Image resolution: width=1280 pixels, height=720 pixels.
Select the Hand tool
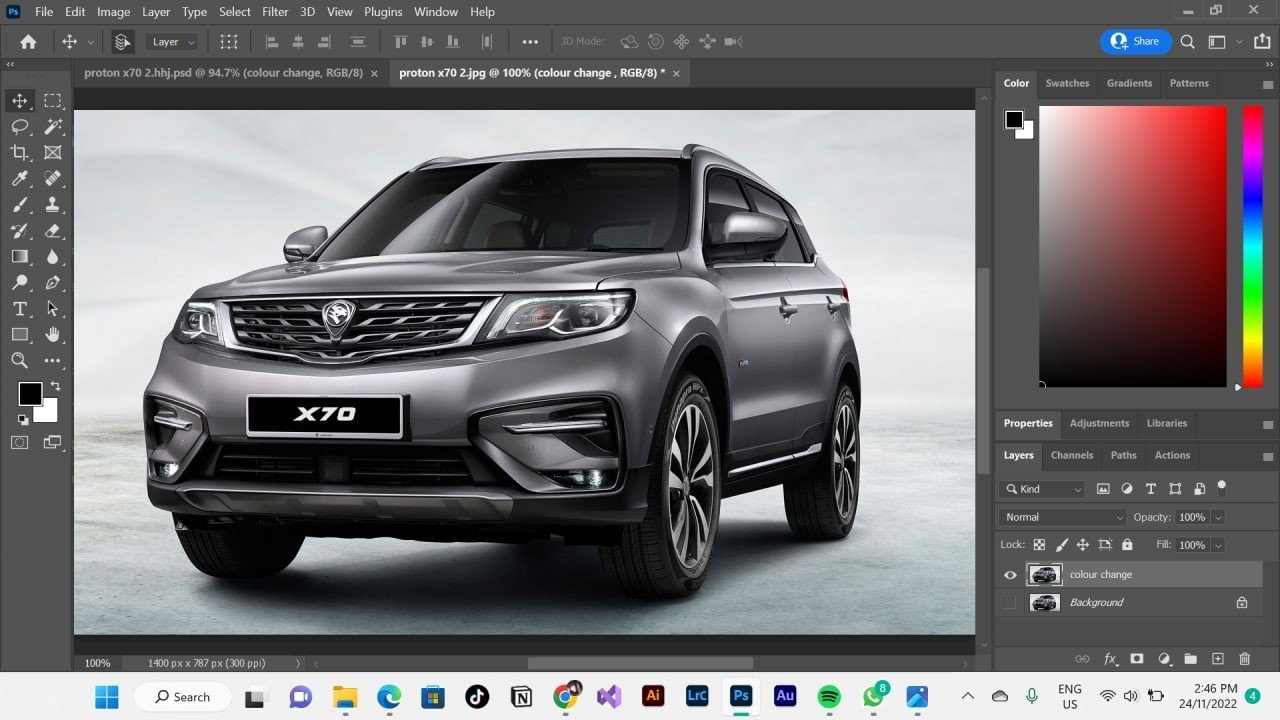click(53, 334)
